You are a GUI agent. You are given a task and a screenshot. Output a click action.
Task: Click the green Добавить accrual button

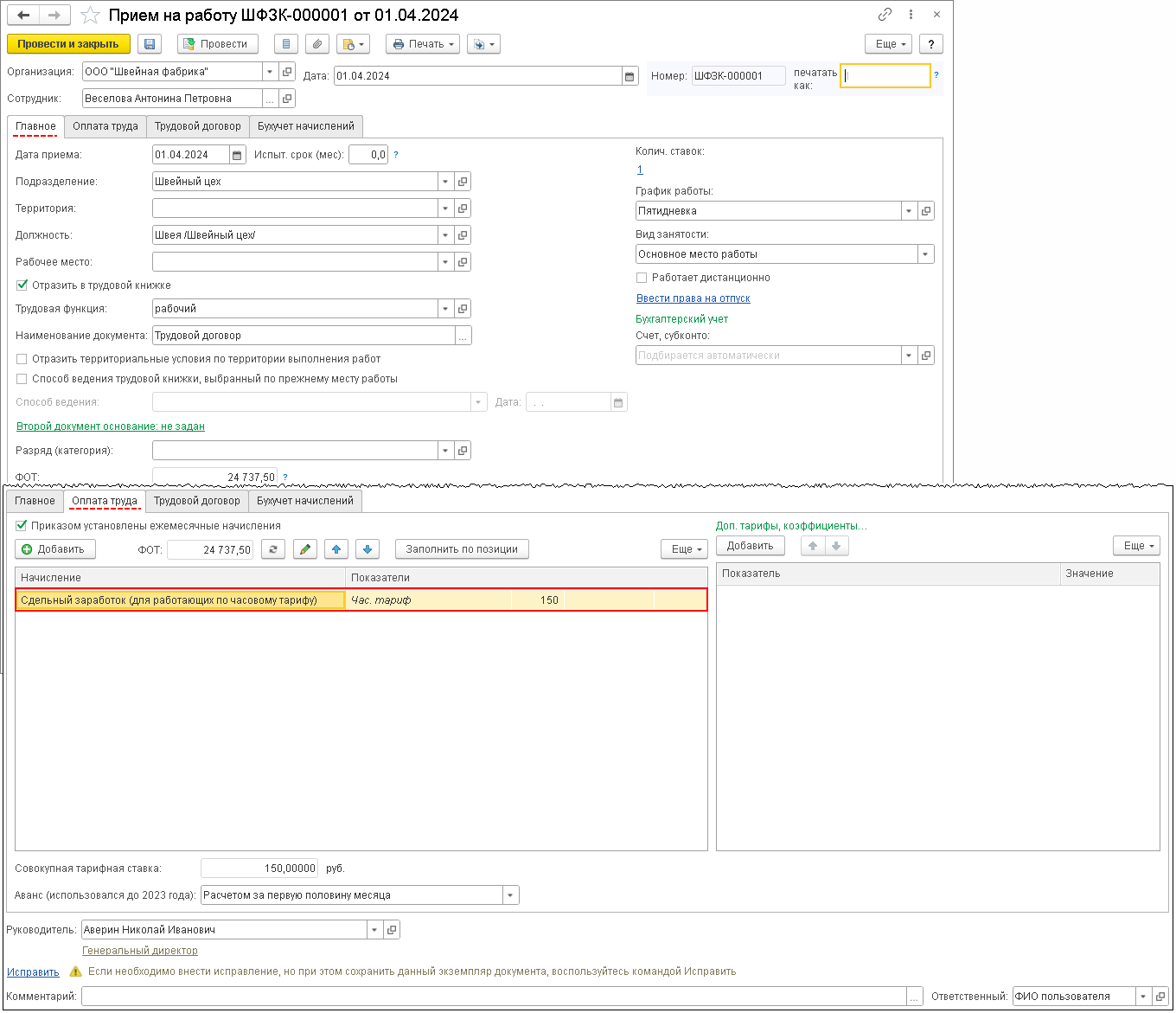[x=54, y=549]
